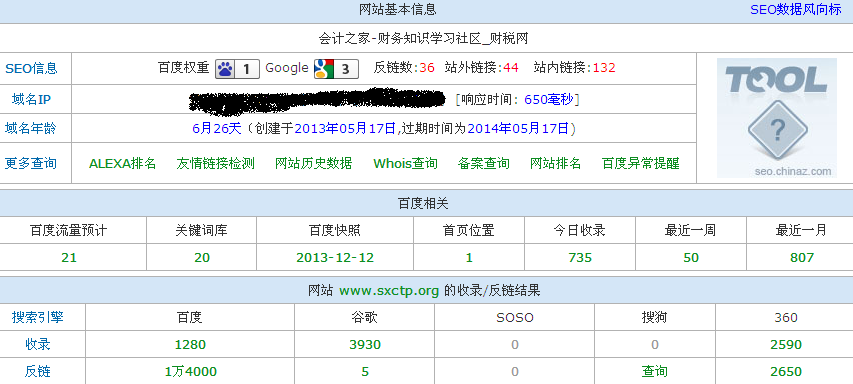Image resolution: width=853 pixels, height=384 pixels.
Task: Click the 站内链接 value 132
Action: pyautogui.click(x=604, y=68)
